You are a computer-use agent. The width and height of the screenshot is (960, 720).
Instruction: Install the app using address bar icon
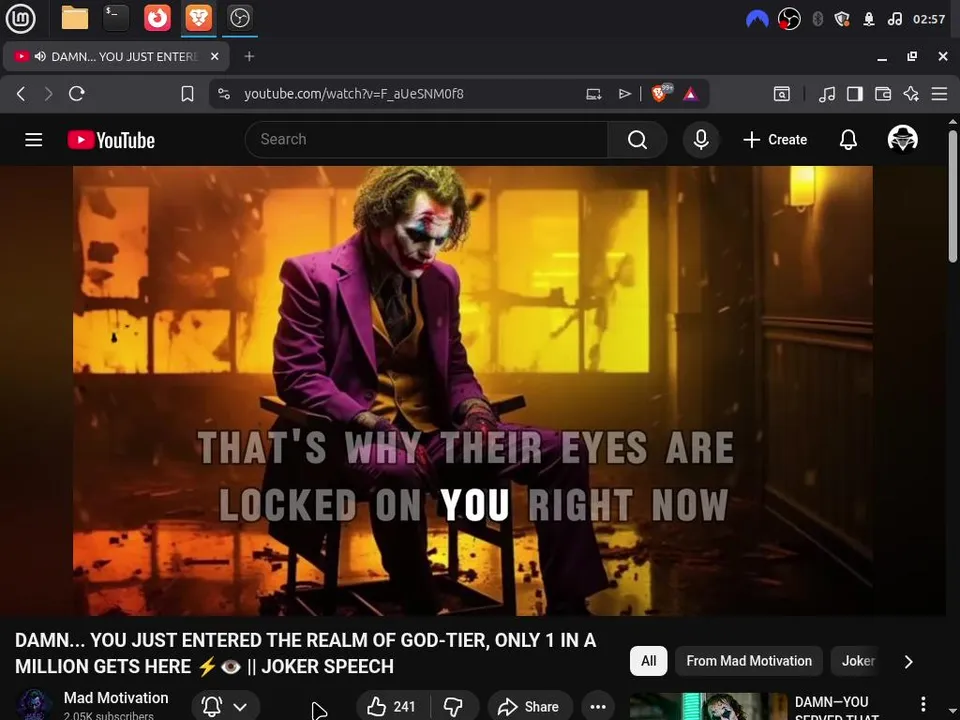click(x=593, y=94)
